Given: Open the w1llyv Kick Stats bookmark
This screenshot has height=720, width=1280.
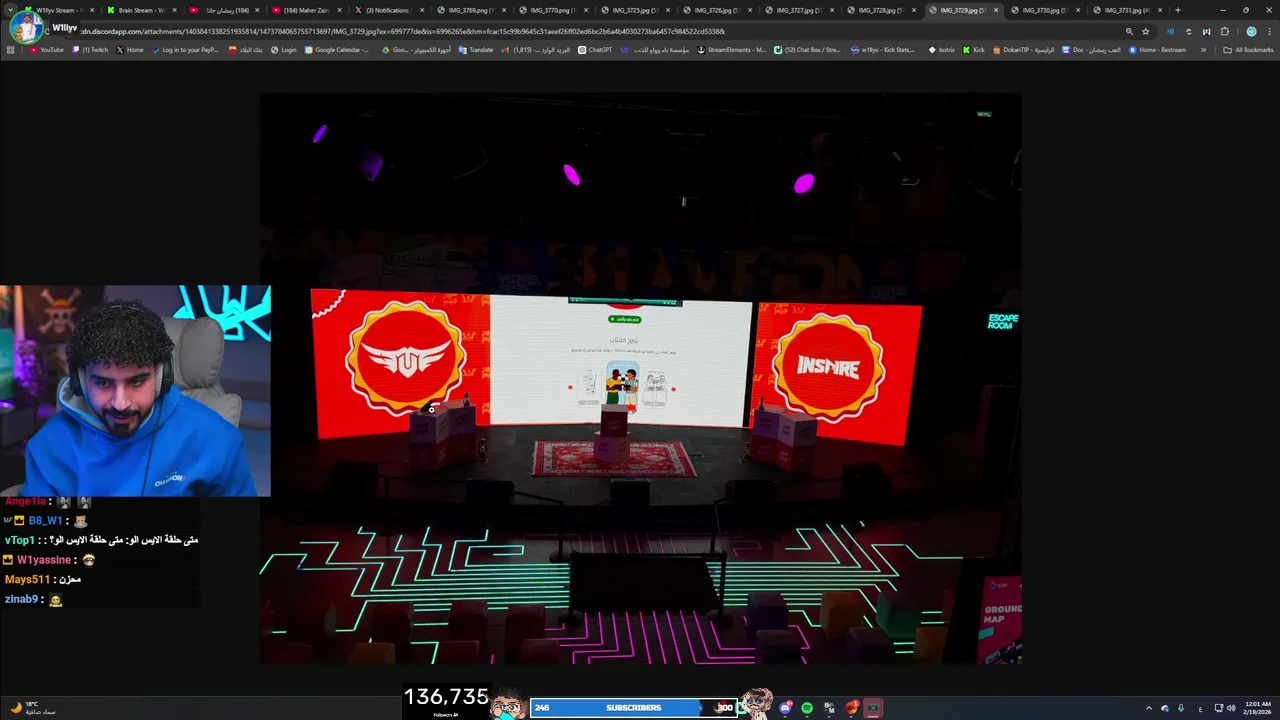Looking at the screenshot, I should pos(882,50).
